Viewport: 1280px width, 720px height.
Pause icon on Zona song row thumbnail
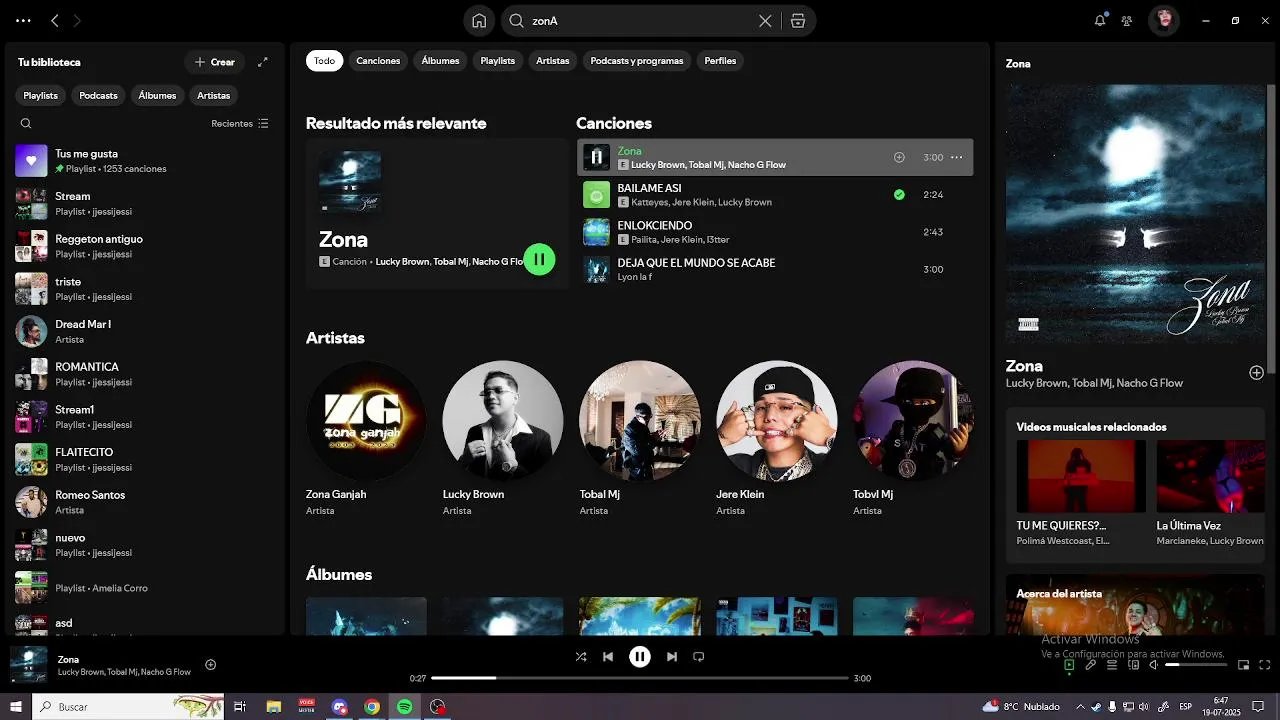click(596, 157)
